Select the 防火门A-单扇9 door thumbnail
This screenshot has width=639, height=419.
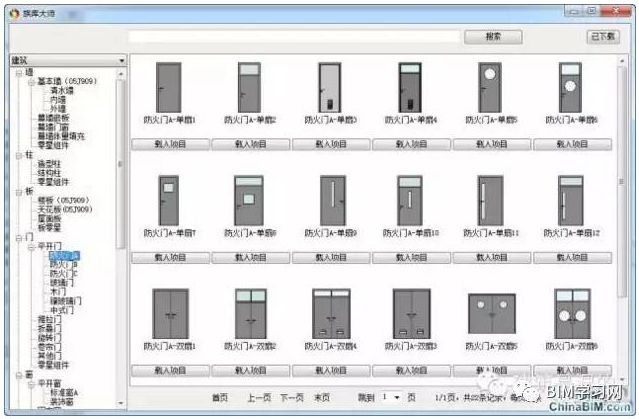point(333,201)
